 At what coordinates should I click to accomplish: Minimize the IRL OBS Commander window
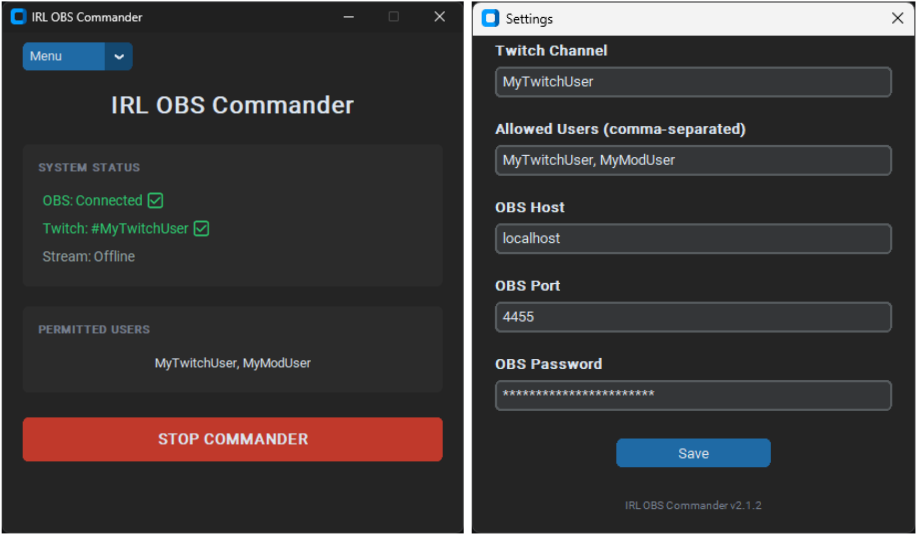pyautogui.click(x=349, y=17)
